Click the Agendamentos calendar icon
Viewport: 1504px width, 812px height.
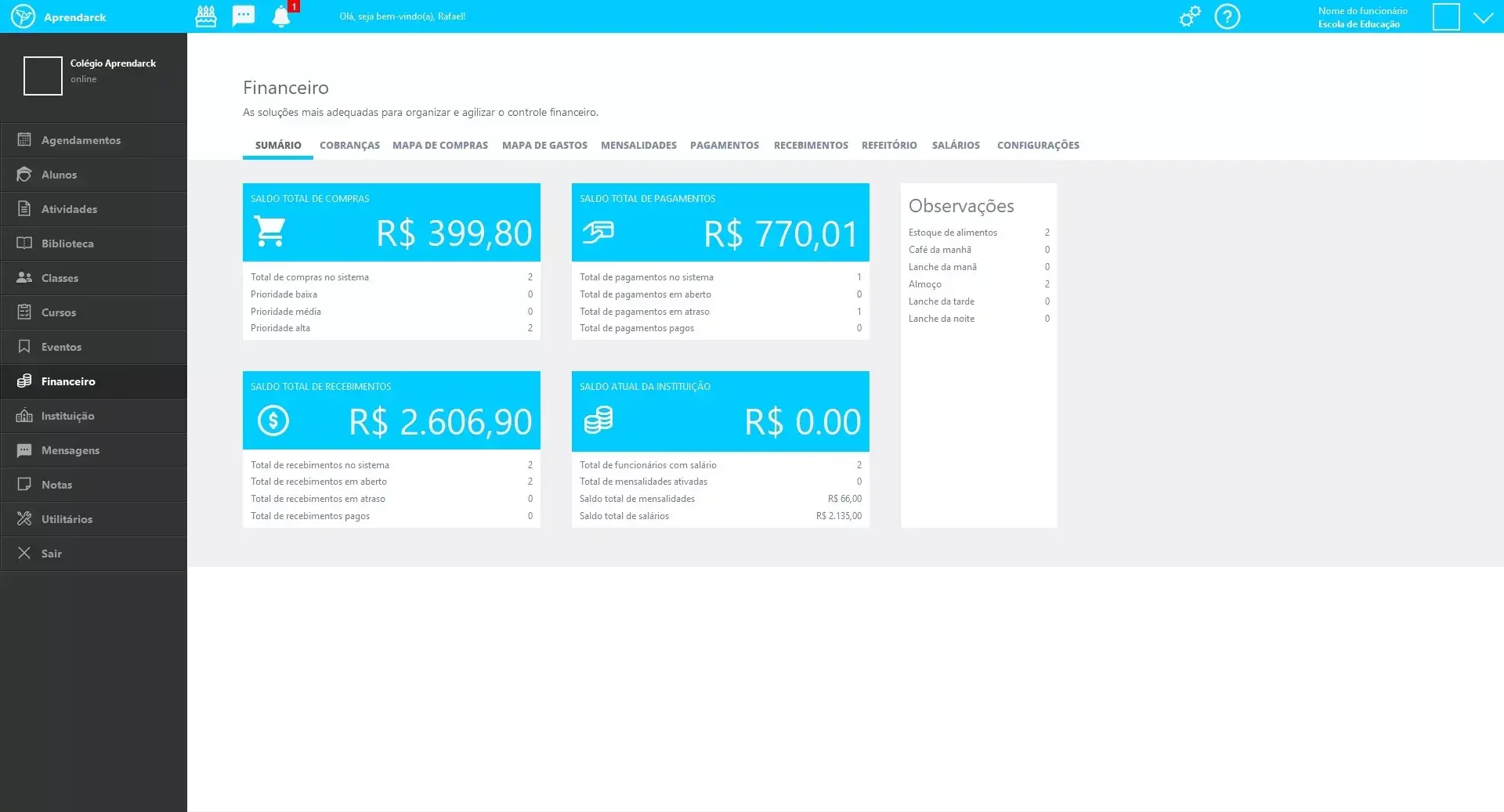click(24, 139)
